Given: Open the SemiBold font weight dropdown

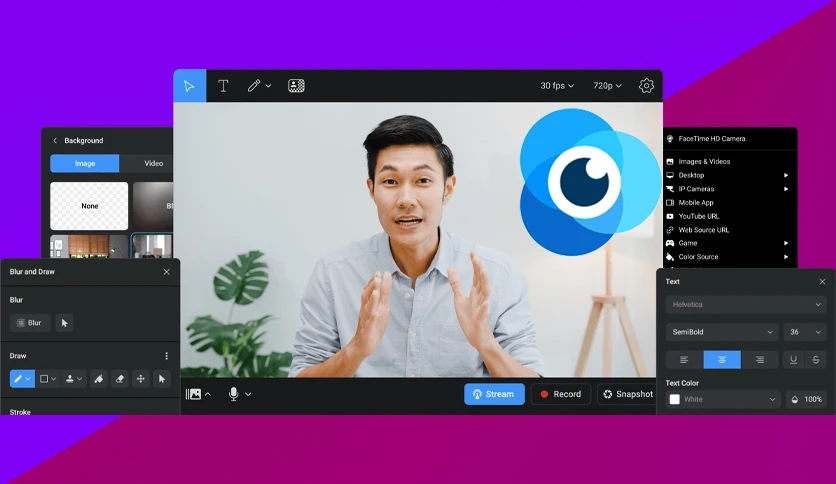Looking at the screenshot, I should (722, 332).
